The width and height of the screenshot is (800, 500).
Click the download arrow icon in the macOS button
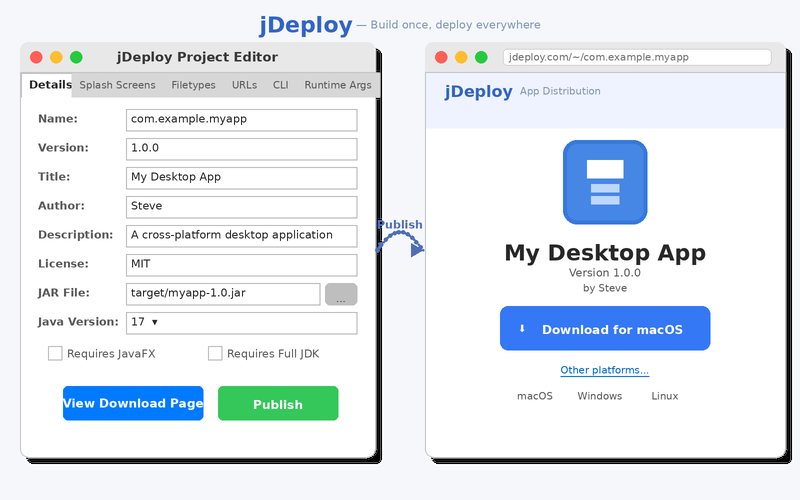pos(522,329)
